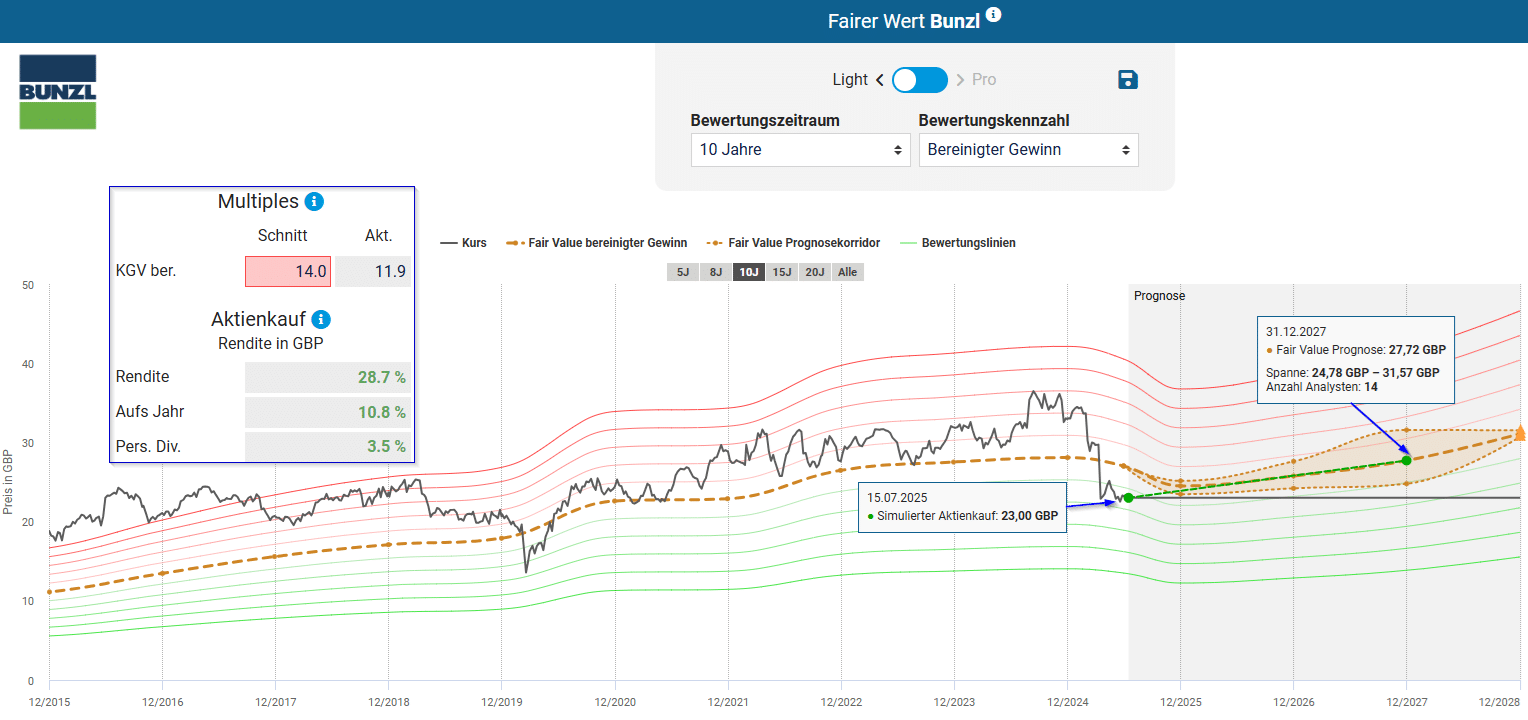The height and width of the screenshot is (720, 1528).
Task: Open the Bewertungszeitraum dropdown
Action: pyautogui.click(x=800, y=150)
